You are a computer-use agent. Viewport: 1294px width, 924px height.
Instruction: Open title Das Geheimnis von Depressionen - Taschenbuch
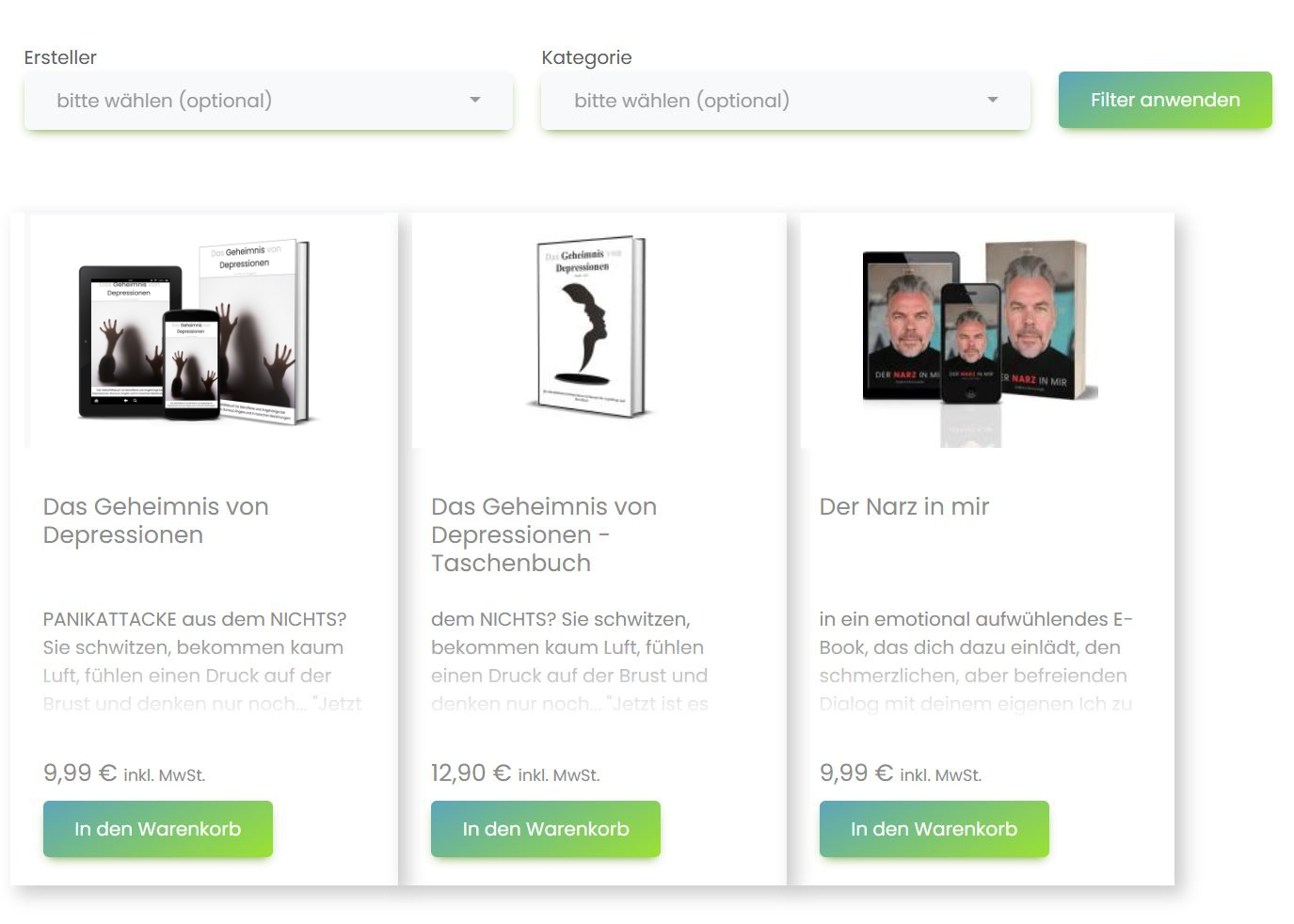544,534
